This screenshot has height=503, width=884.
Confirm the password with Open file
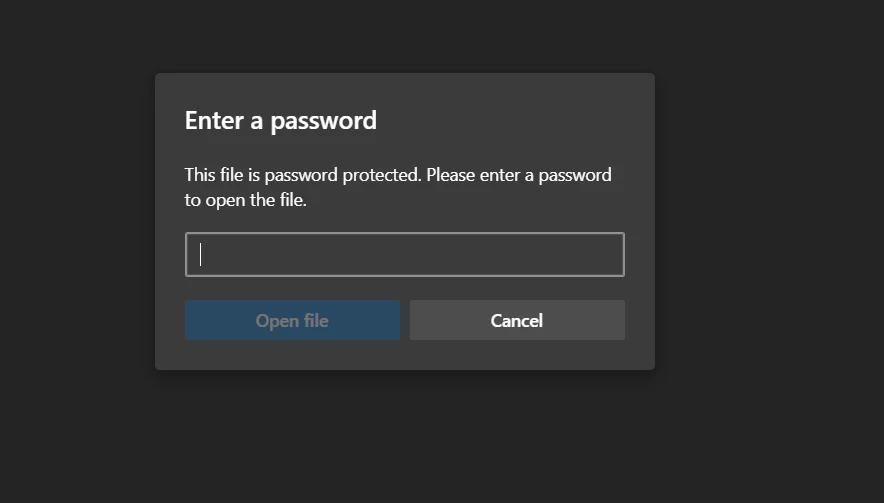click(x=292, y=320)
